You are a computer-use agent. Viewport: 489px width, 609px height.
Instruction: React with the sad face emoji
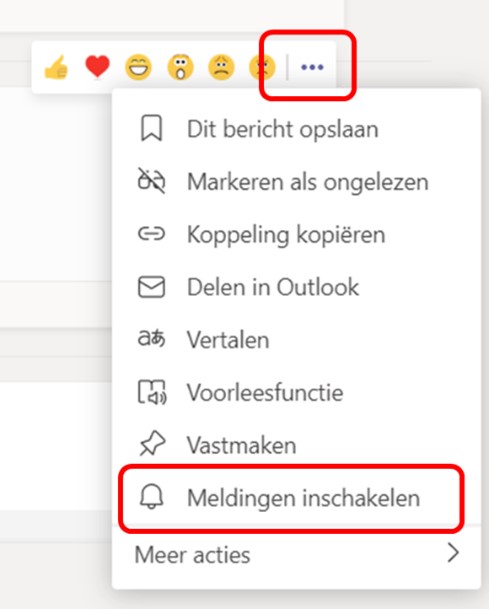(221, 67)
